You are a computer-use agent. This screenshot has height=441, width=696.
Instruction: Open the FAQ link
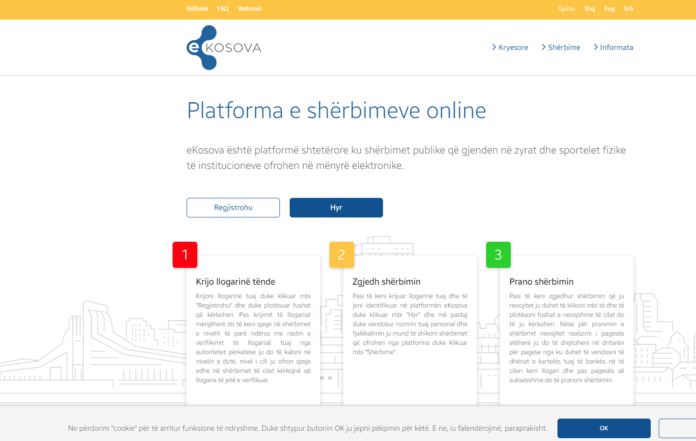click(223, 8)
